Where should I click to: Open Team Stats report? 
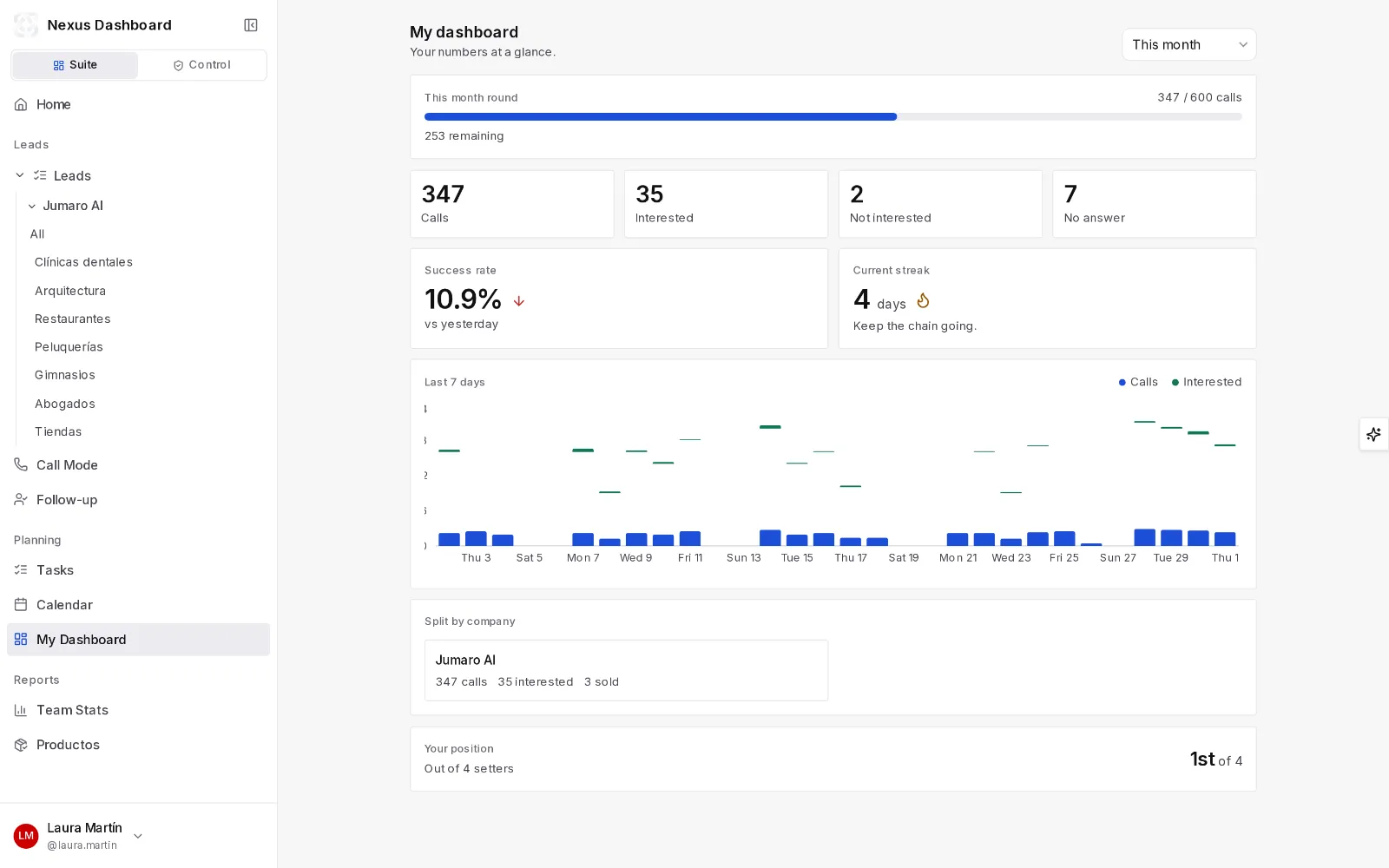click(x=138, y=710)
